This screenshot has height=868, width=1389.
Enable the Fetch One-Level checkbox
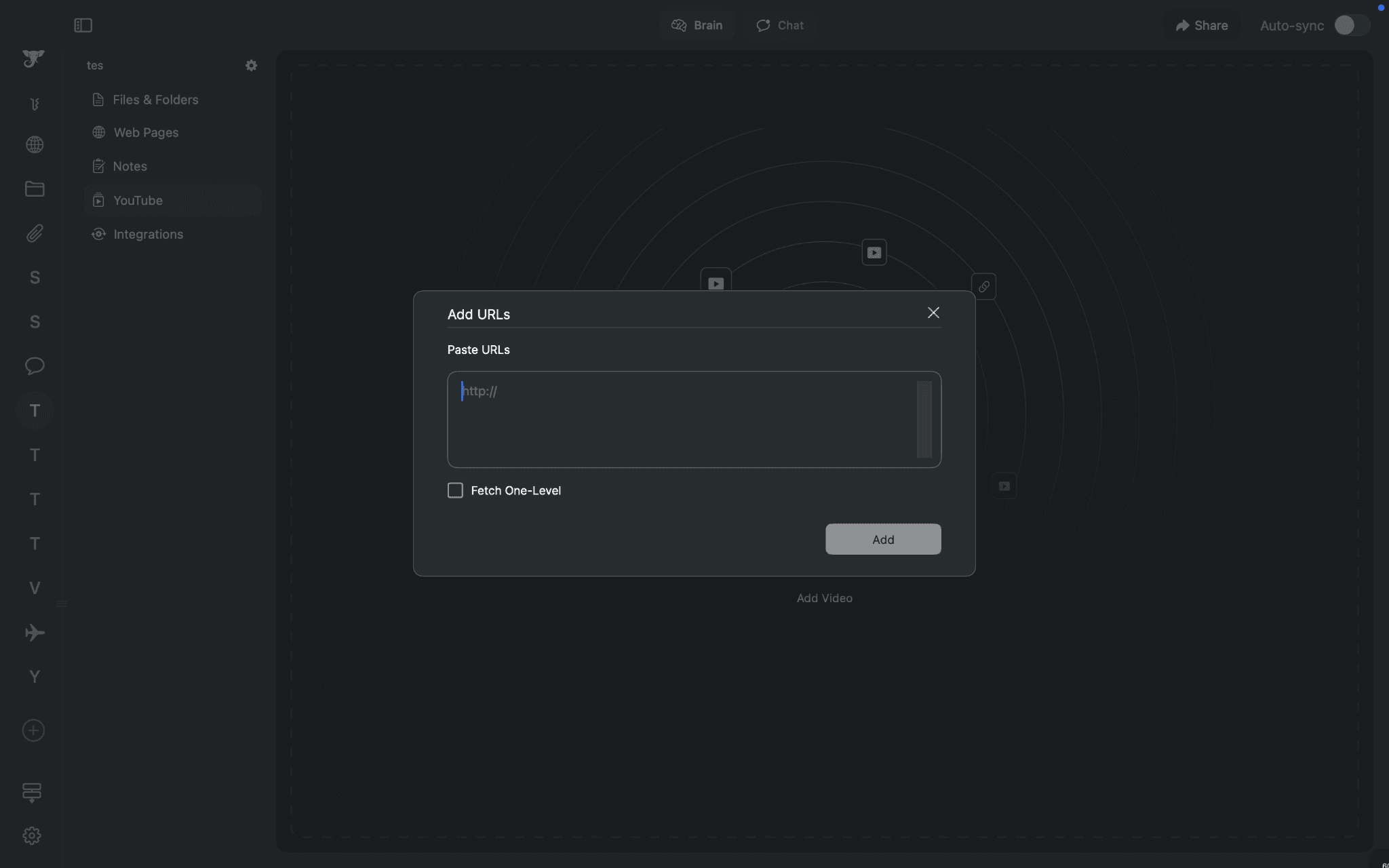pyautogui.click(x=455, y=490)
